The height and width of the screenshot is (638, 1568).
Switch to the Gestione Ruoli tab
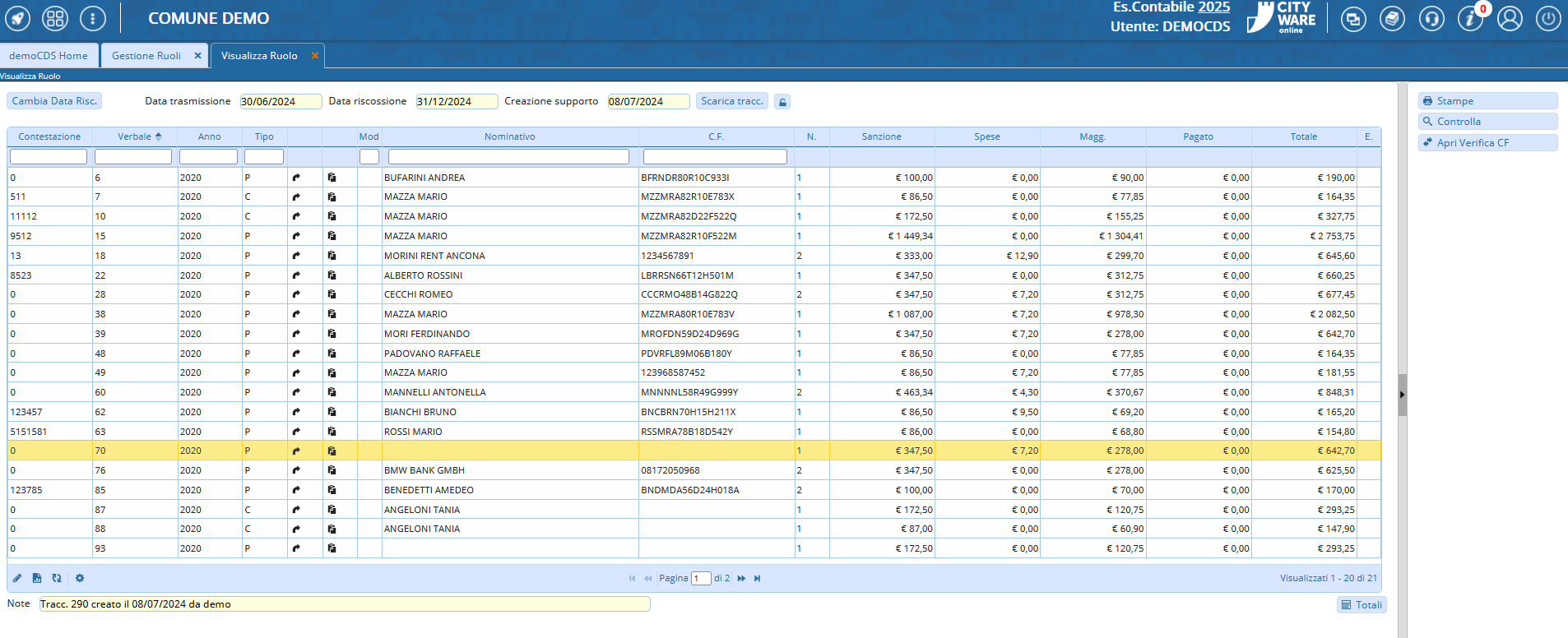pos(146,56)
